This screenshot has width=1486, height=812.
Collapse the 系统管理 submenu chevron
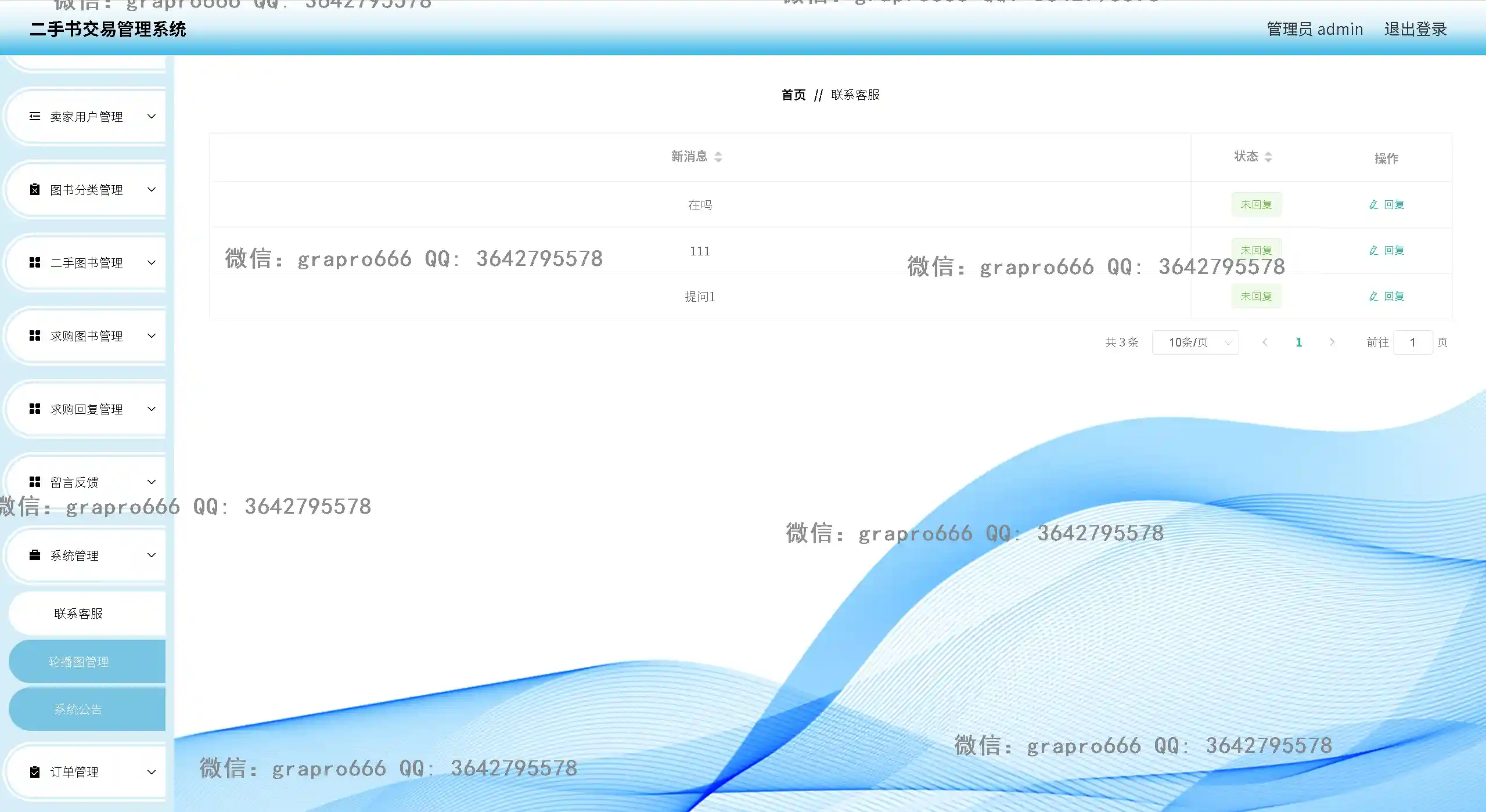click(x=152, y=555)
